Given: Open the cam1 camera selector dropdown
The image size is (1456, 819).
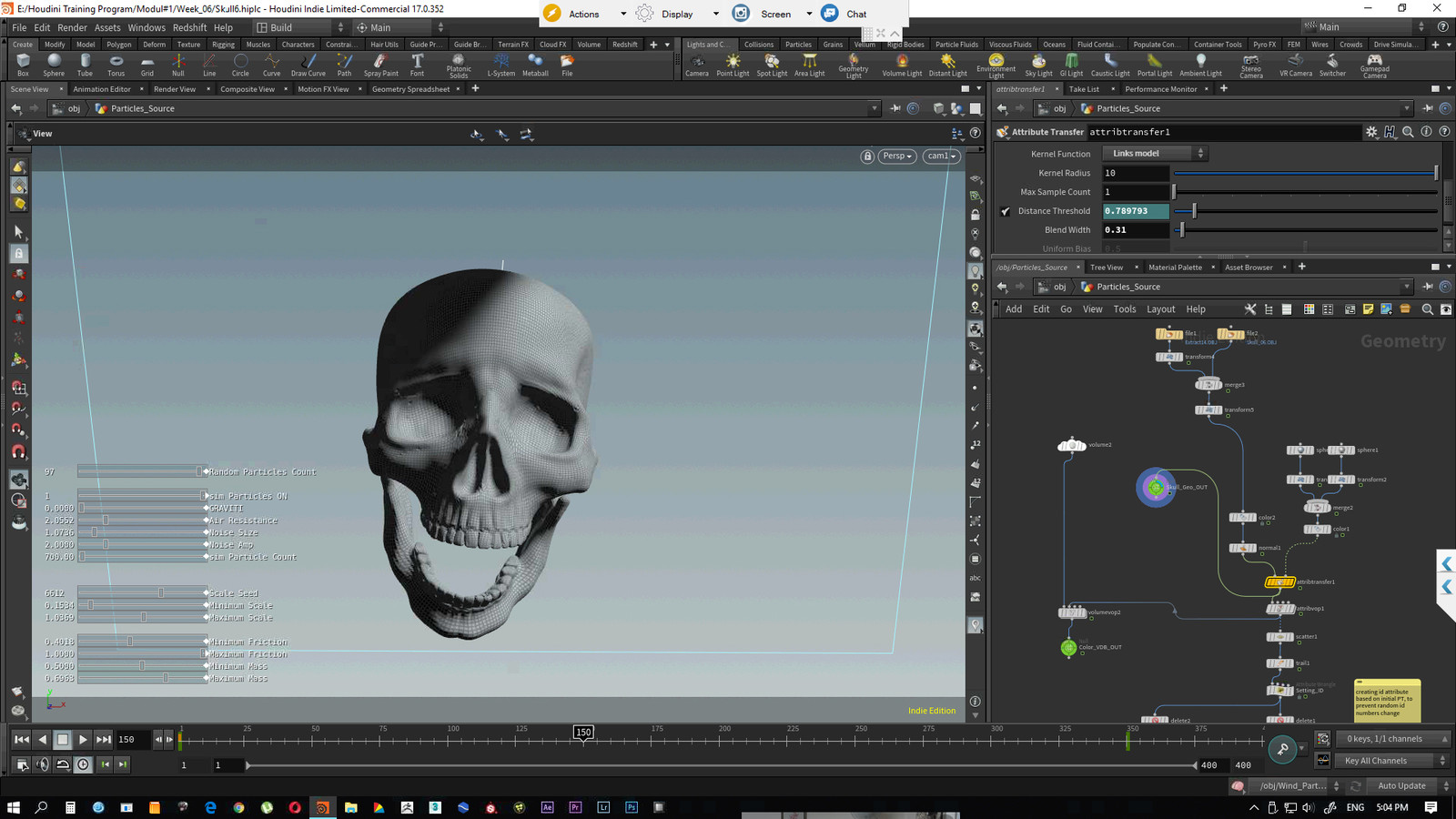Looking at the screenshot, I should (x=940, y=156).
